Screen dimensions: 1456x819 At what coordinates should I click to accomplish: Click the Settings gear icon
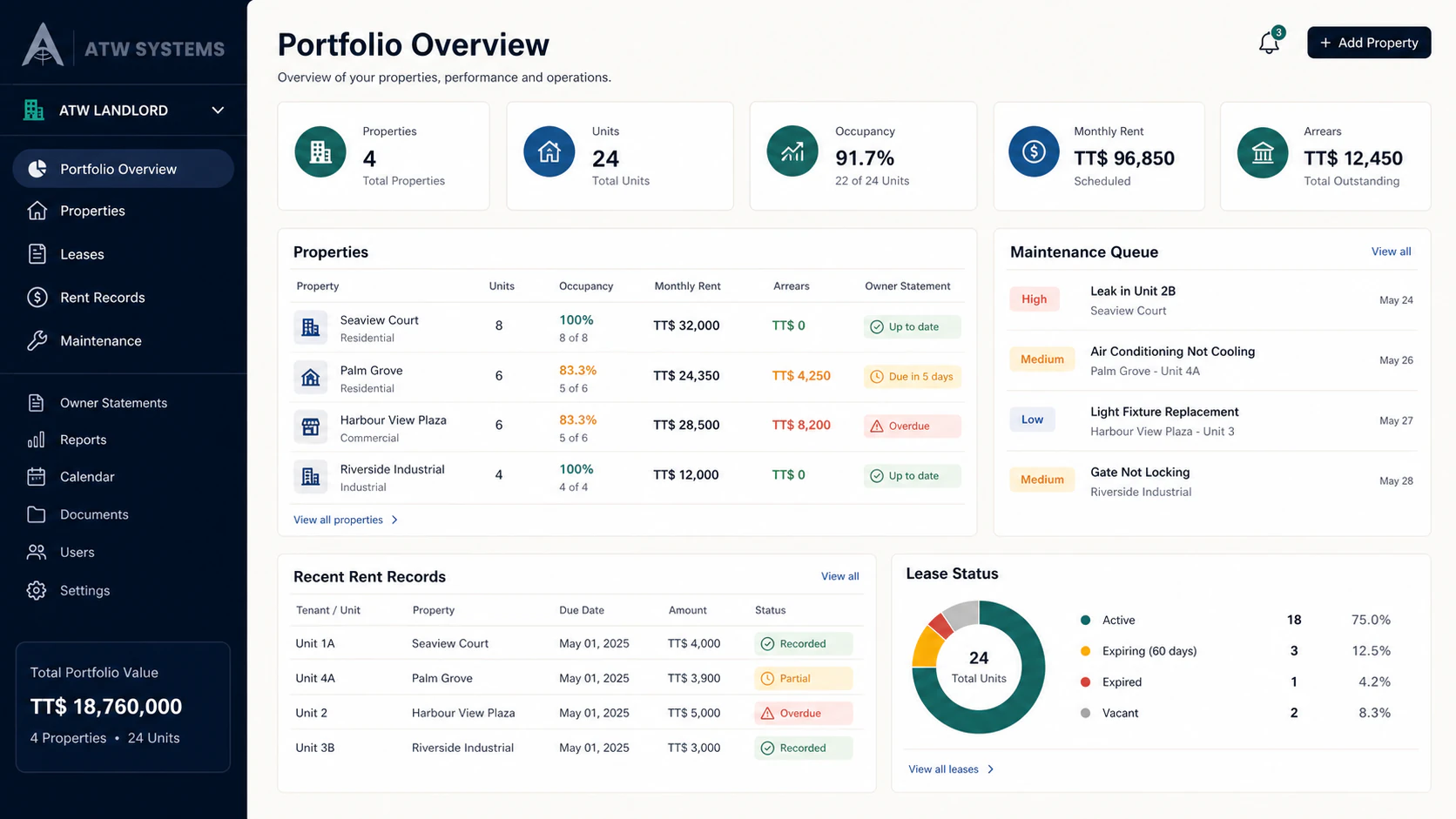coord(36,590)
